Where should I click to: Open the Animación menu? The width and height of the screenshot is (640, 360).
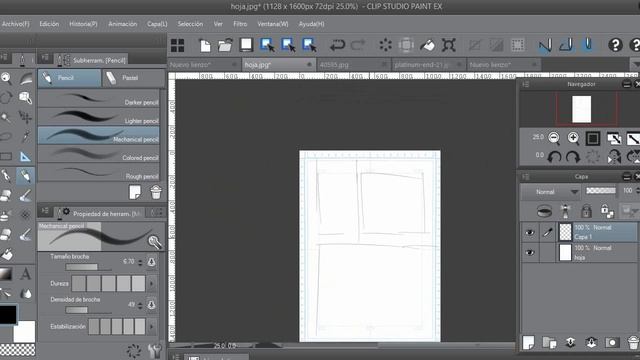(x=122, y=24)
